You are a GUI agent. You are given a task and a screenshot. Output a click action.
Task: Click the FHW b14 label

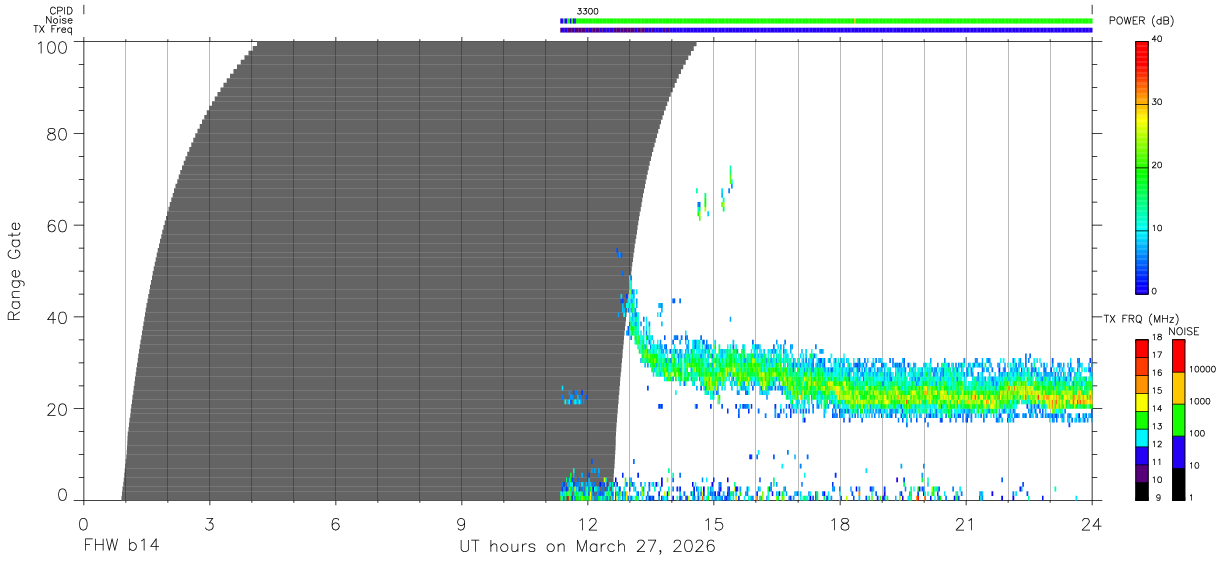(121, 546)
